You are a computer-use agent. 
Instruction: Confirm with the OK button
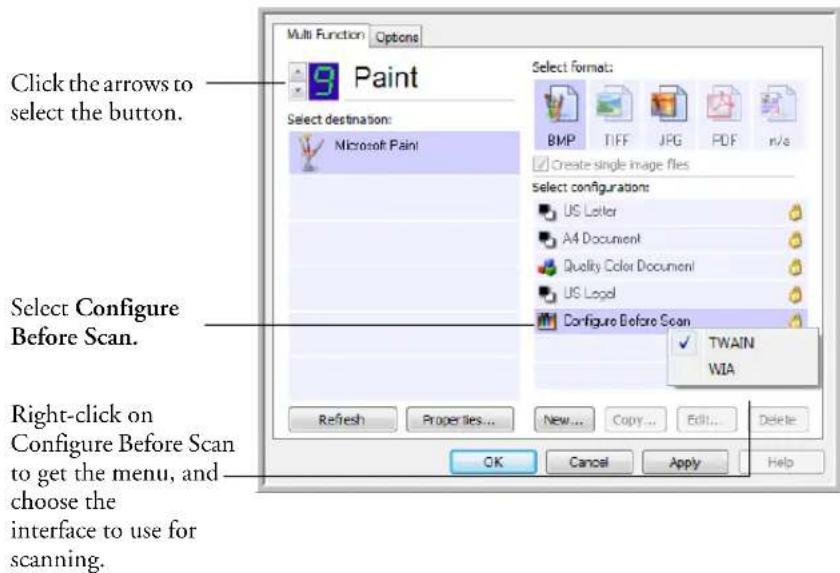pyautogui.click(x=493, y=462)
